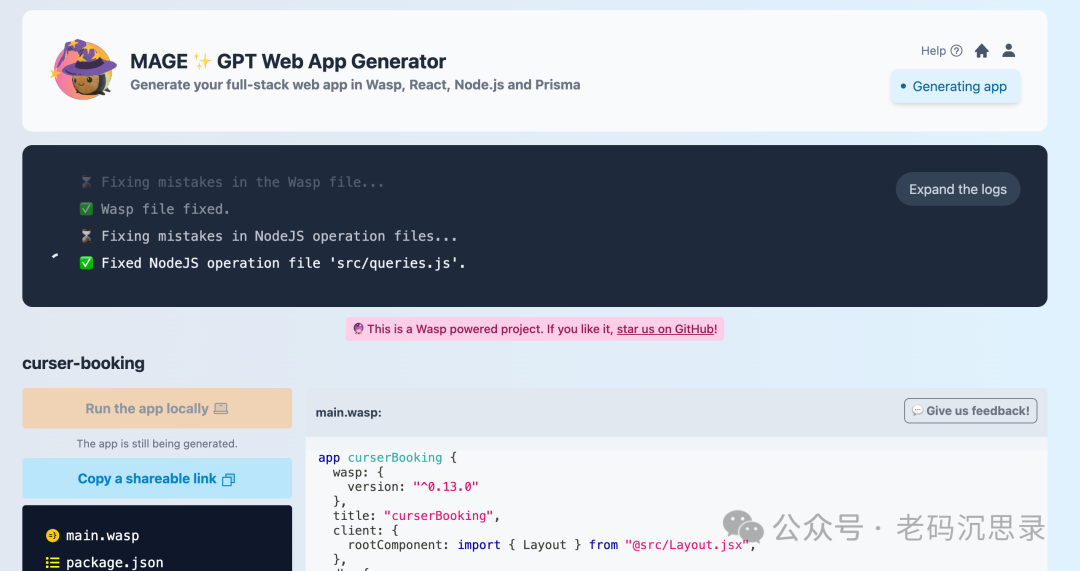
Task: Click the speech bubble feedback icon
Action: click(917, 411)
